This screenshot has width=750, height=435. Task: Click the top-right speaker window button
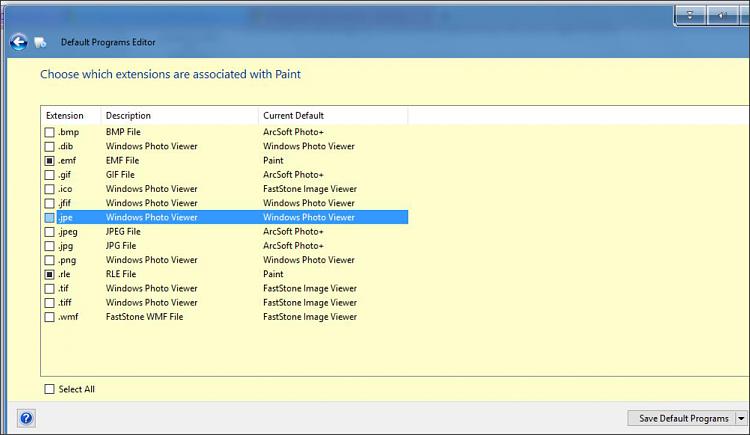click(722, 15)
